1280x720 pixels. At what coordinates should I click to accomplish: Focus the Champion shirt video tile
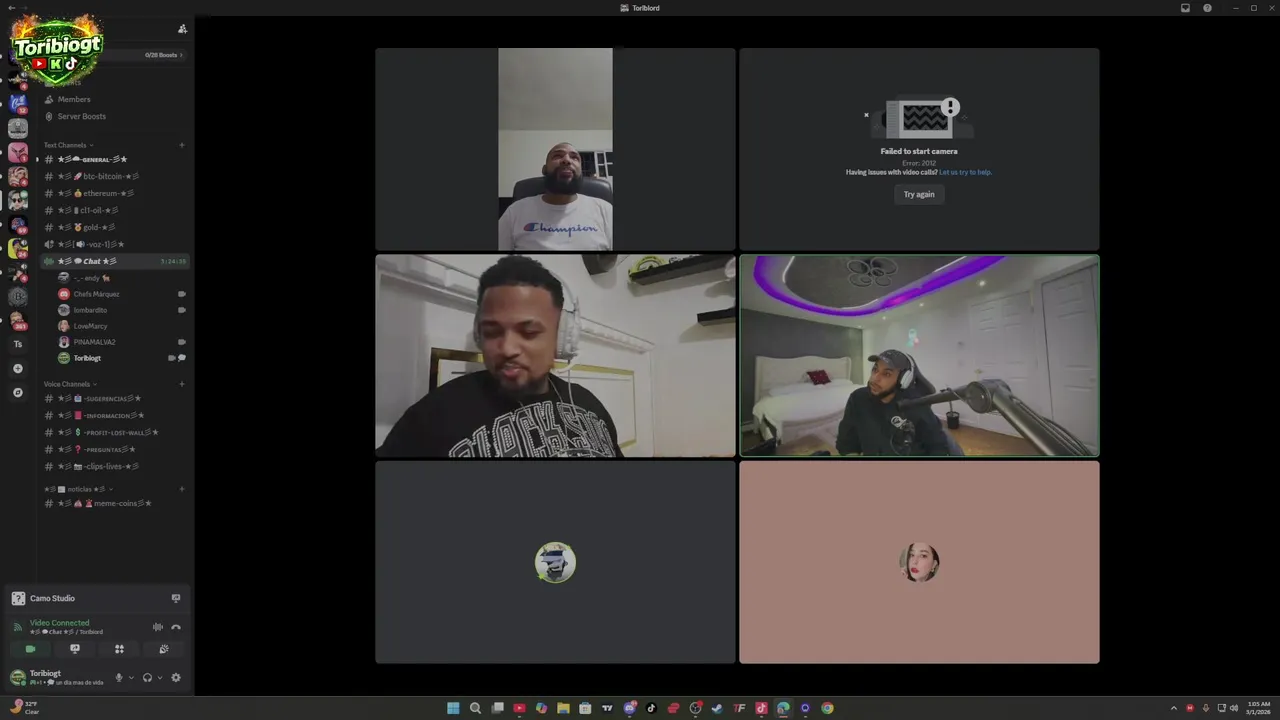point(555,149)
